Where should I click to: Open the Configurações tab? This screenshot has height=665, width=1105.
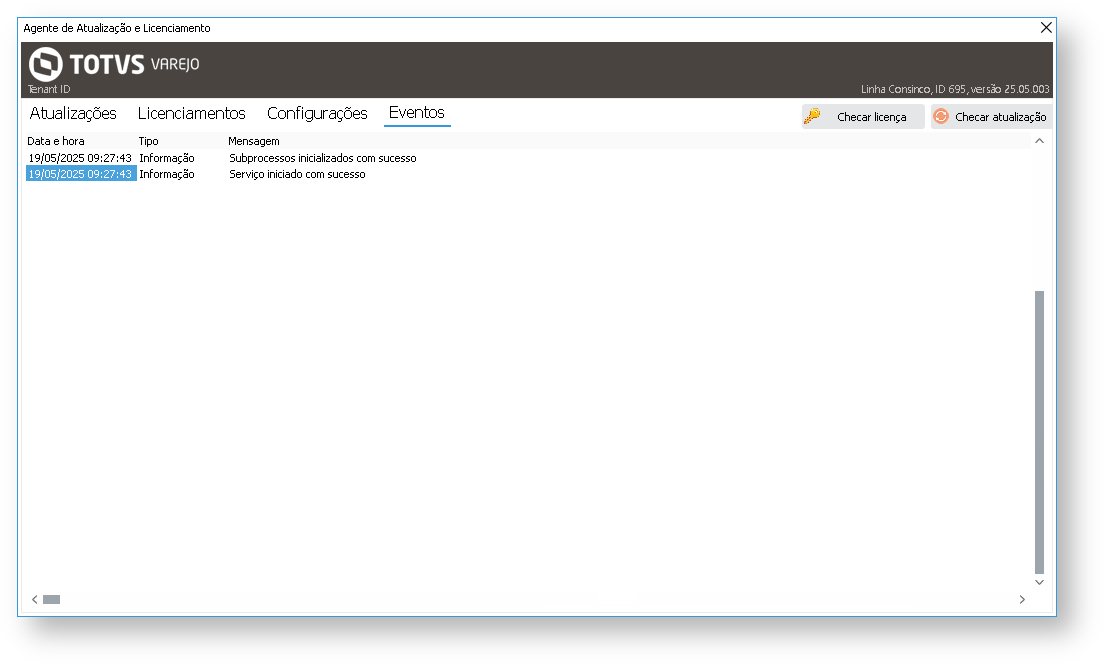(x=317, y=113)
